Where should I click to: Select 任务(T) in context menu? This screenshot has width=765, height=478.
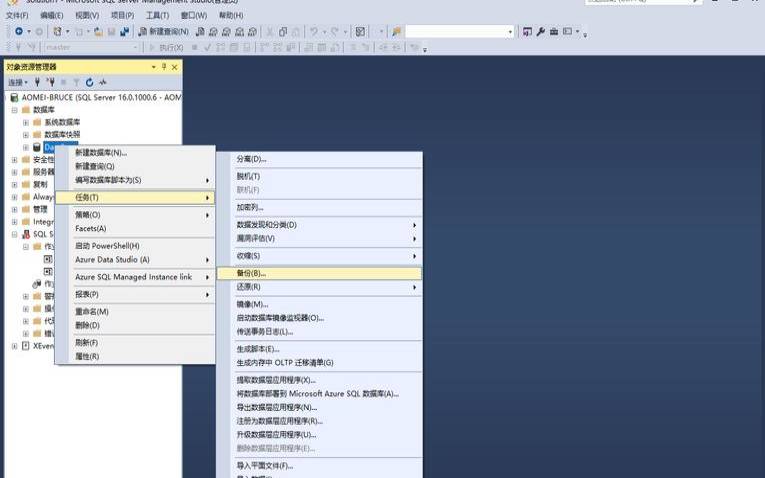click(x=136, y=198)
